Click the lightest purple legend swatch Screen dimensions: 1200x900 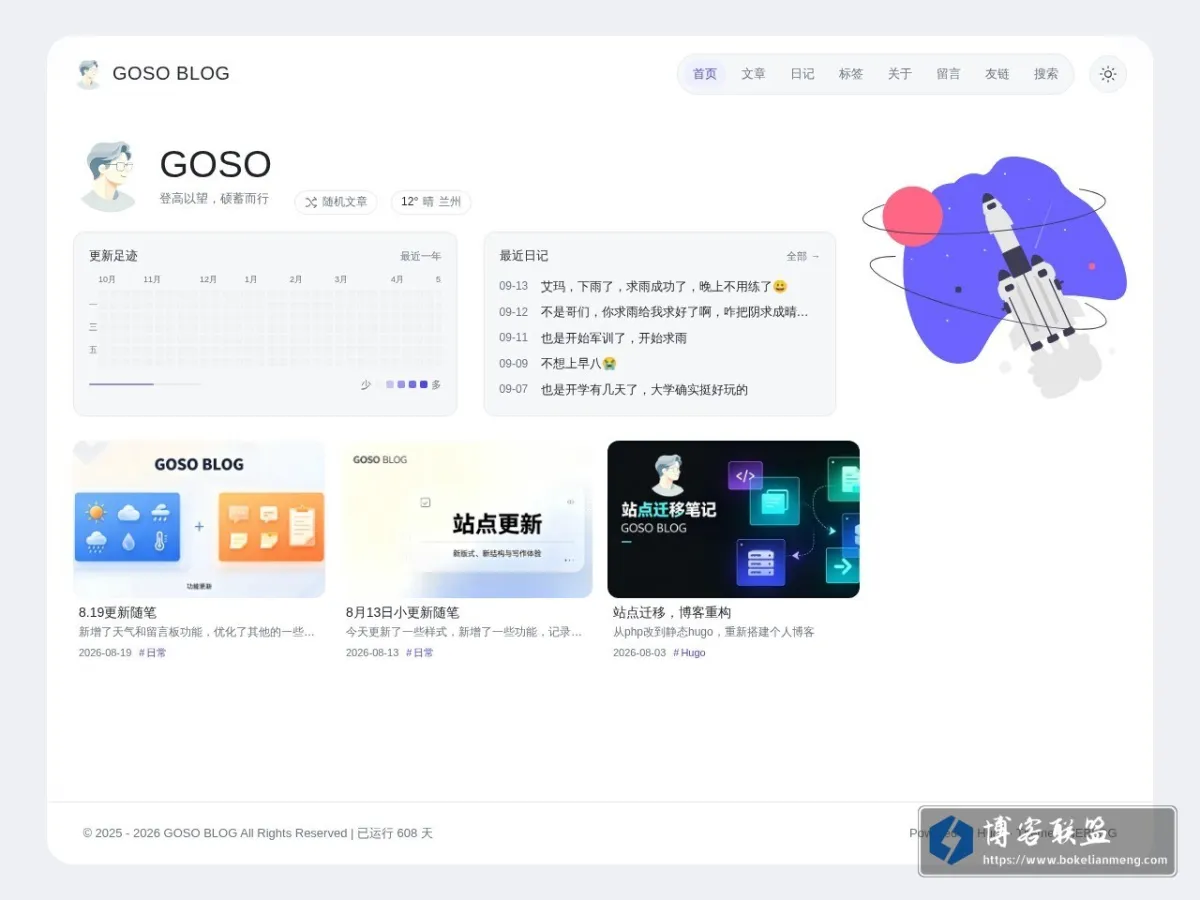point(390,384)
